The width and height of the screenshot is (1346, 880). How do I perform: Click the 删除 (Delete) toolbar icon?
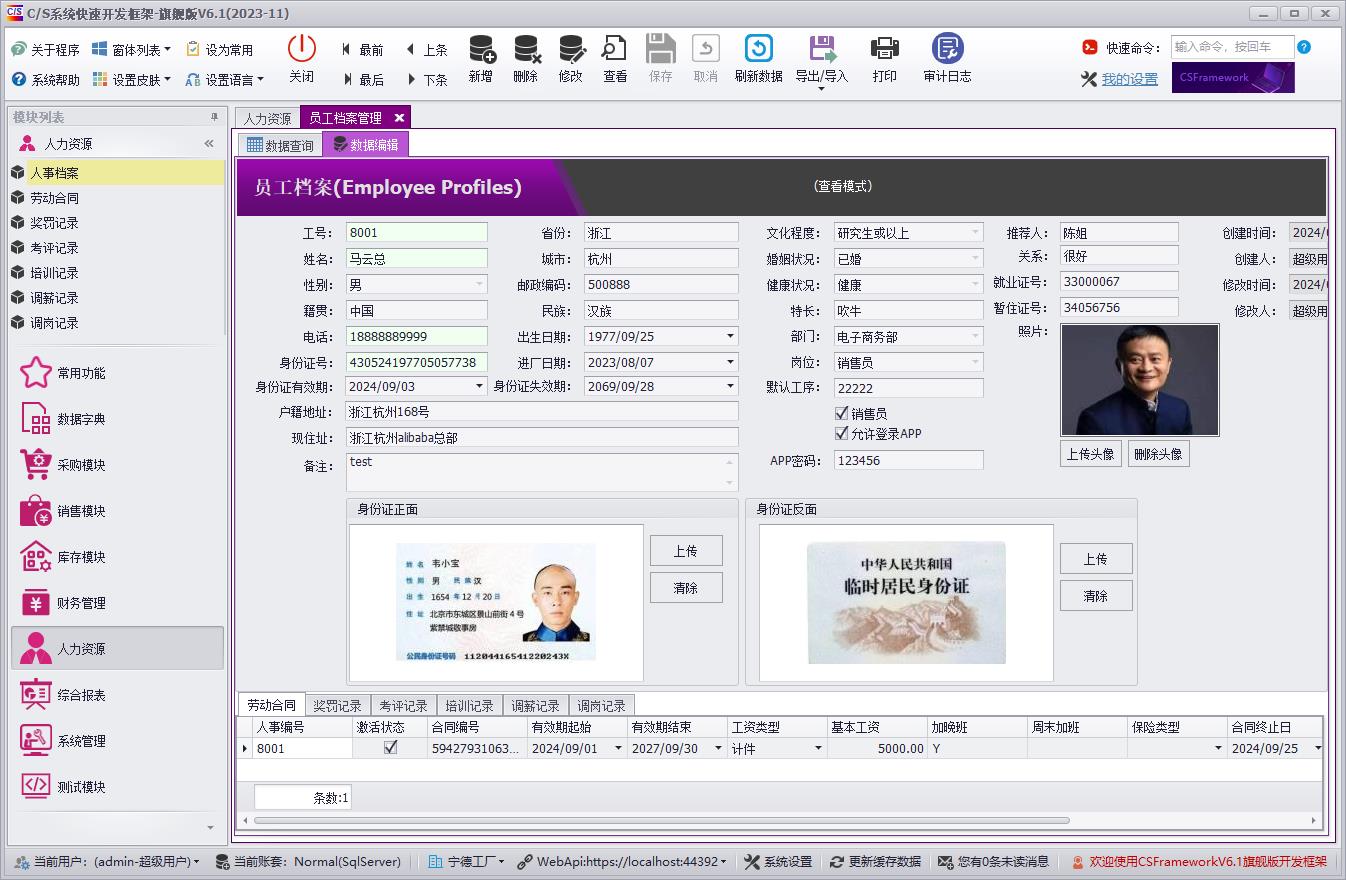[x=525, y=58]
